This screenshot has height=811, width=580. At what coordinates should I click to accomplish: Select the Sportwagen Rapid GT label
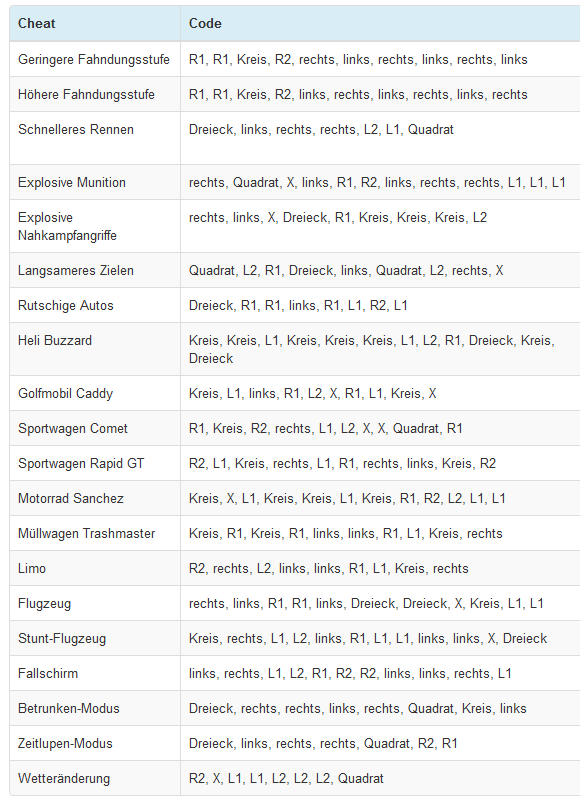click(x=81, y=463)
